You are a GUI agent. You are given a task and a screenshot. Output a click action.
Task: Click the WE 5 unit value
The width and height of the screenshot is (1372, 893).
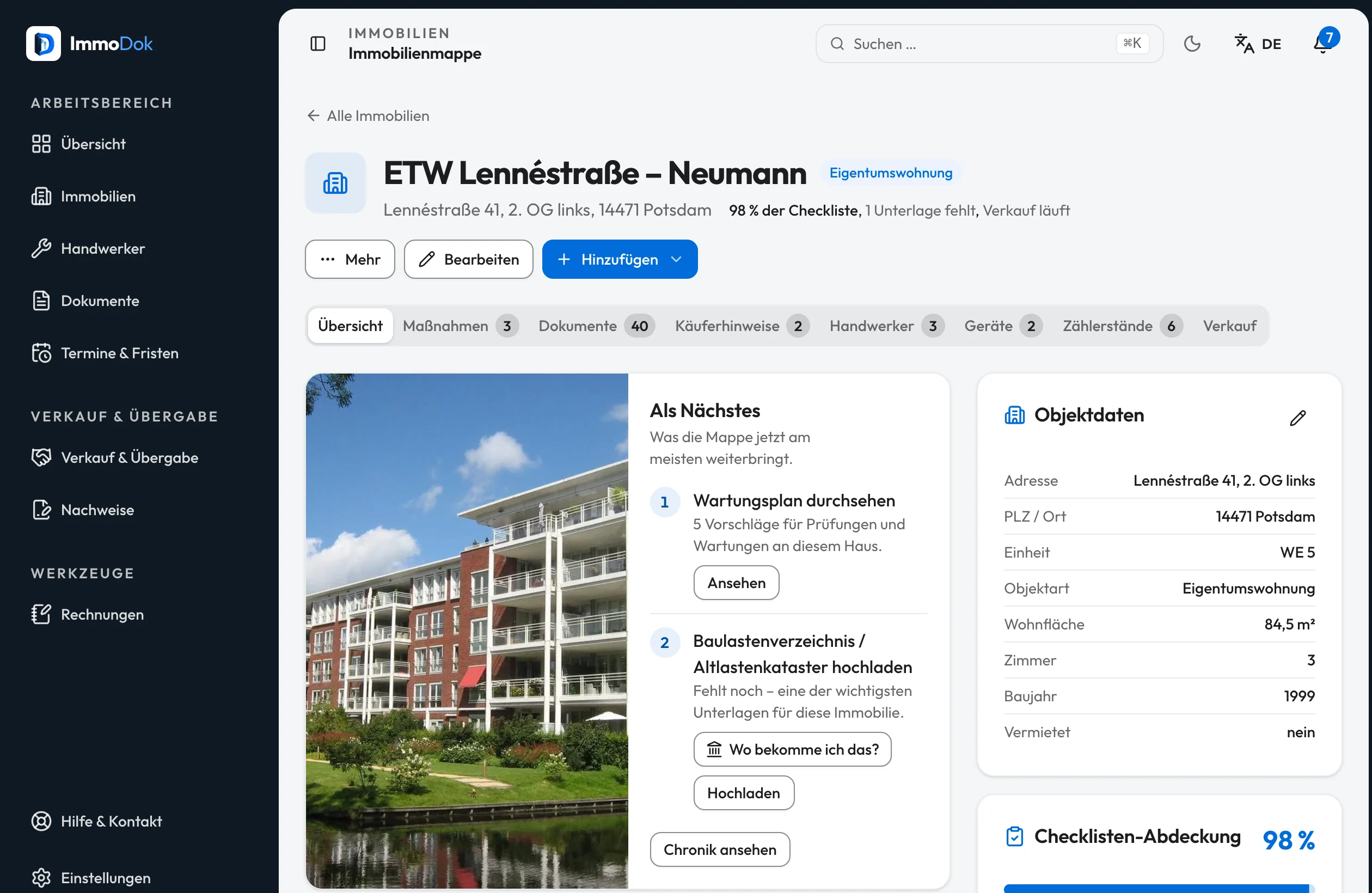click(1297, 552)
